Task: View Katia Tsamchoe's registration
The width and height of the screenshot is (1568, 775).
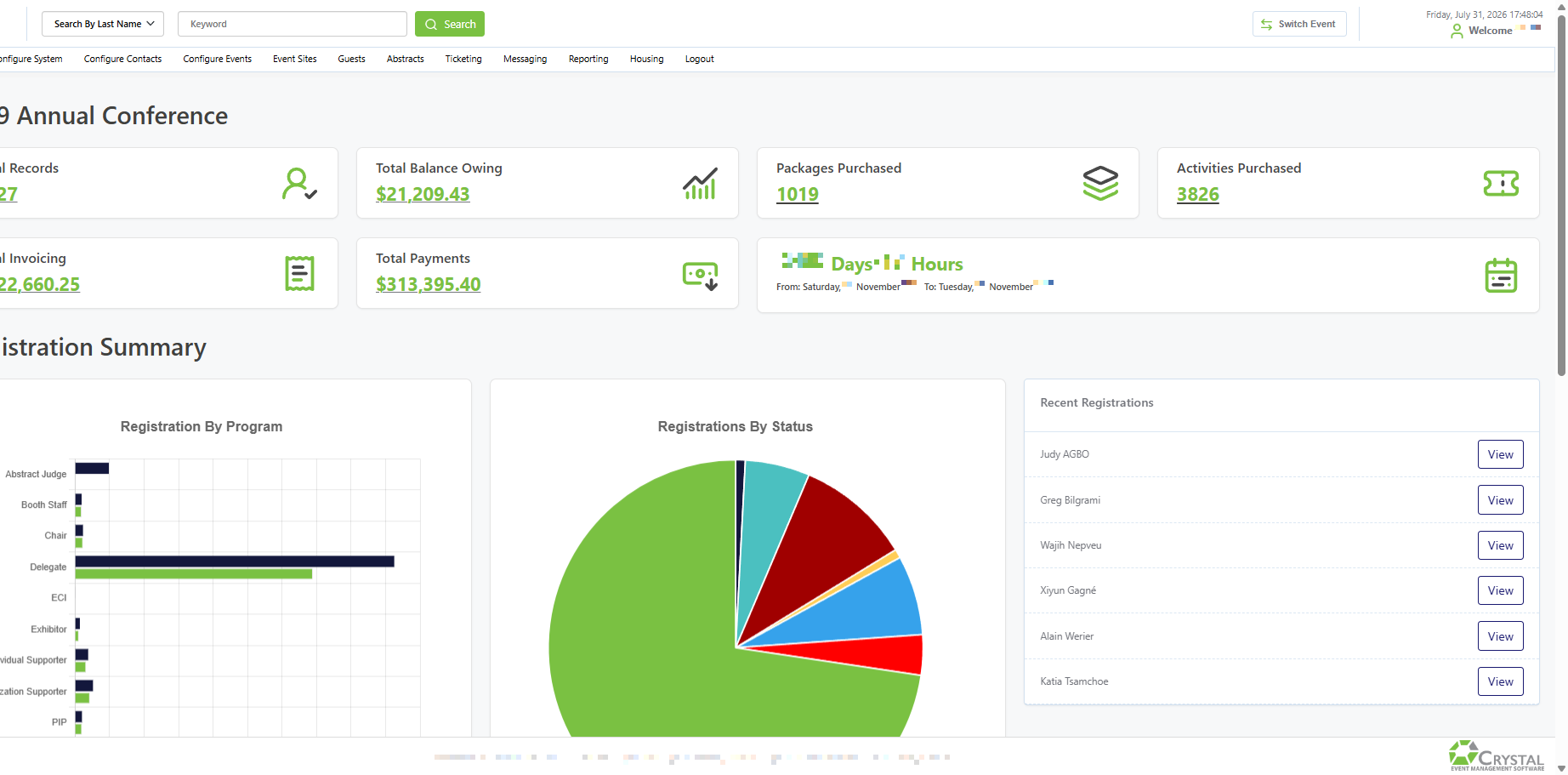Action: 1500,681
